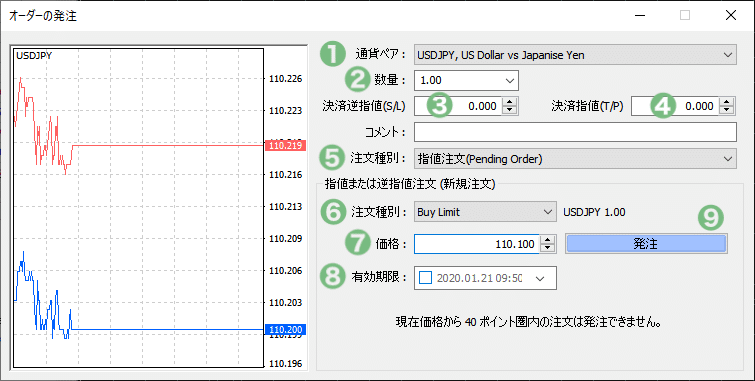The height and width of the screenshot is (381, 755).
Task: Increase the 価格 price with up arrow
Action: click(x=547, y=239)
